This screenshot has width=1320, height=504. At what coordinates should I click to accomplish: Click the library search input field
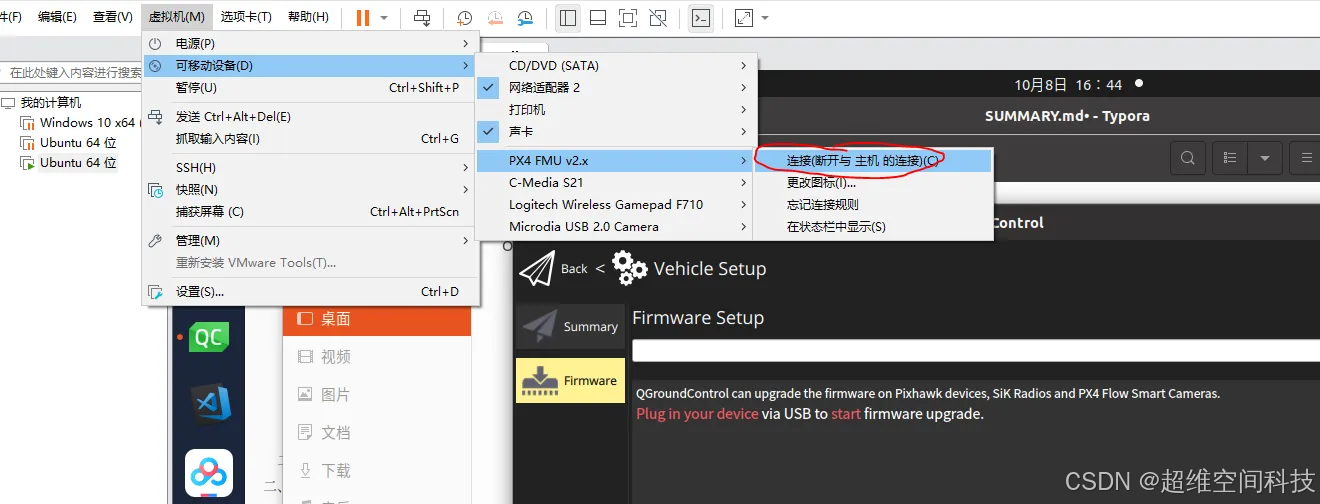[72, 73]
